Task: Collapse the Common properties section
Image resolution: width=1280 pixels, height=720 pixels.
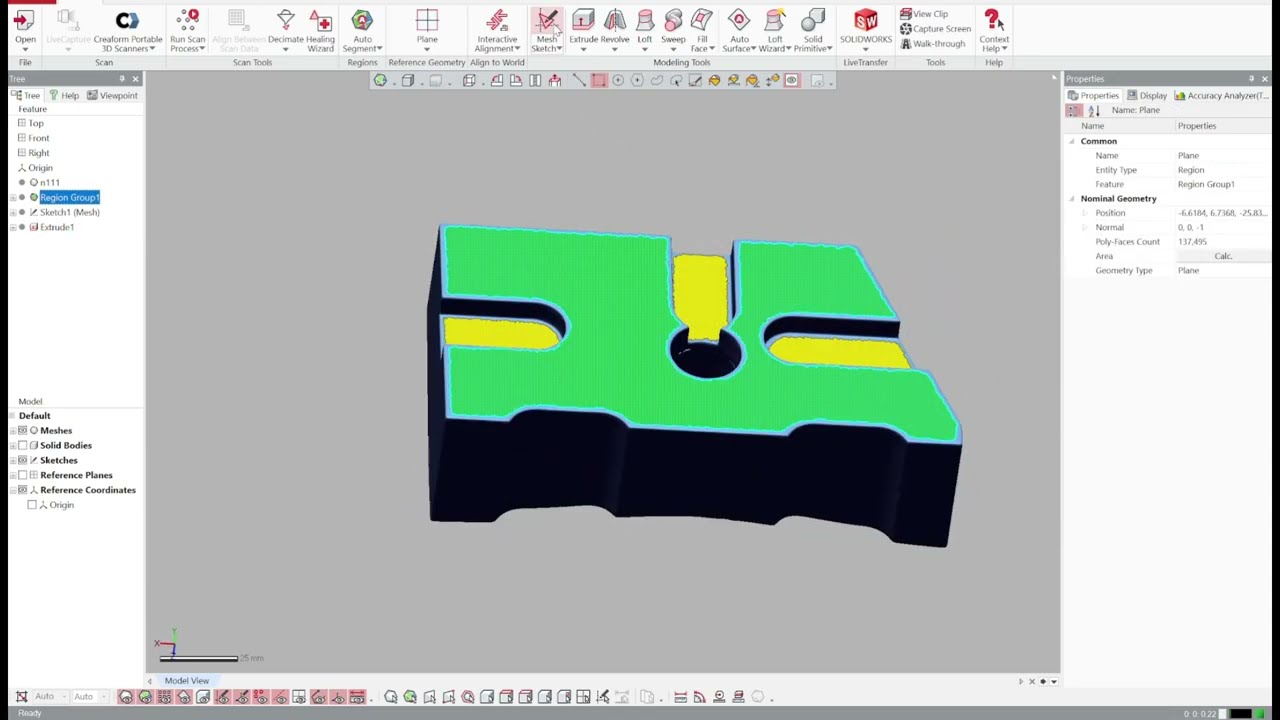Action: tap(1072, 141)
